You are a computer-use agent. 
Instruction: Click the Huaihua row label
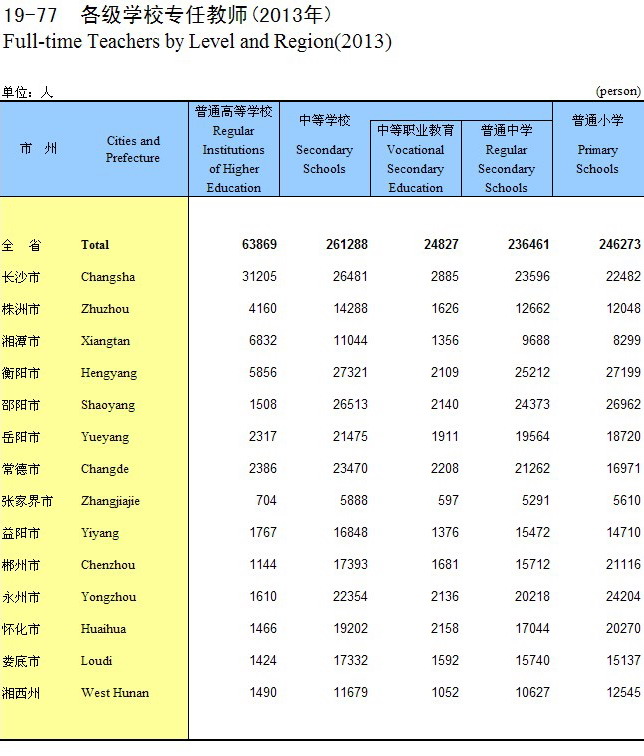tap(104, 629)
